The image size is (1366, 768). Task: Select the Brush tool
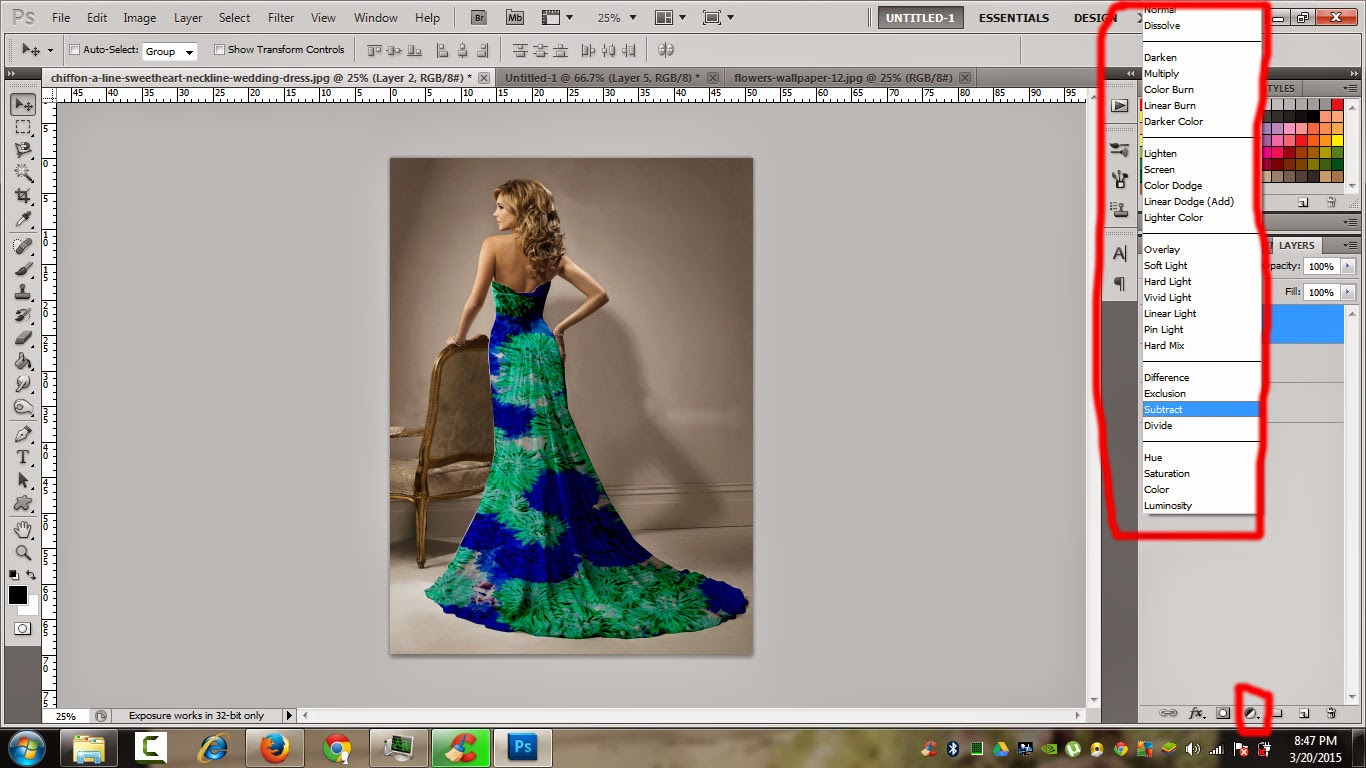tap(22, 269)
